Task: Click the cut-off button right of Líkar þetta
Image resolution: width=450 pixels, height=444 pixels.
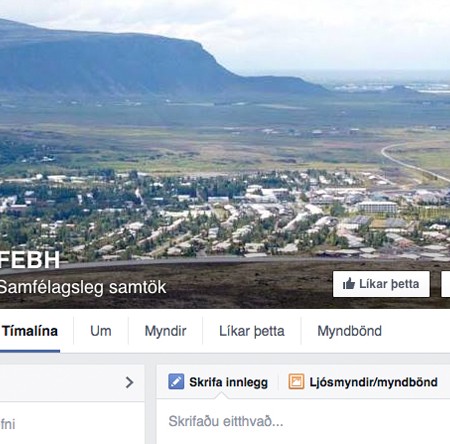Action: [446, 284]
